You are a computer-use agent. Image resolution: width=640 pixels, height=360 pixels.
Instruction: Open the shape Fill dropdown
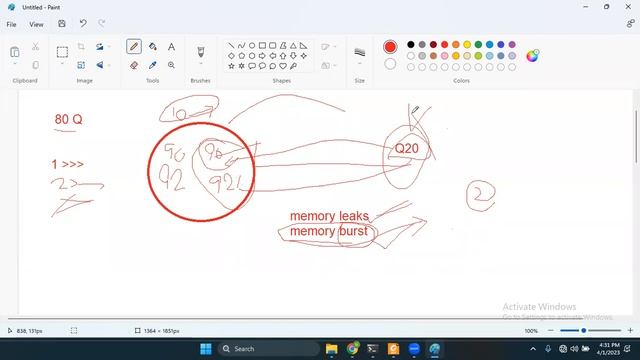329,65
